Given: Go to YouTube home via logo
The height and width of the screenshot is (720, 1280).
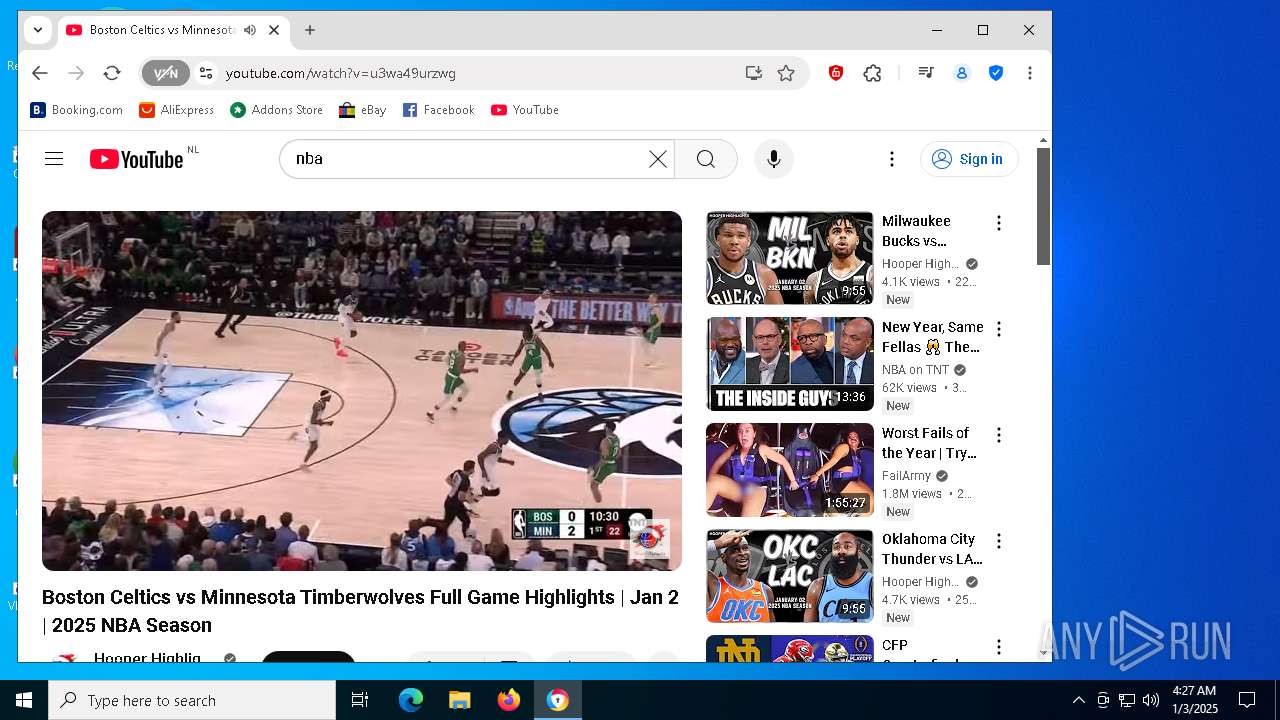Looking at the screenshot, I should coord(137,159).
